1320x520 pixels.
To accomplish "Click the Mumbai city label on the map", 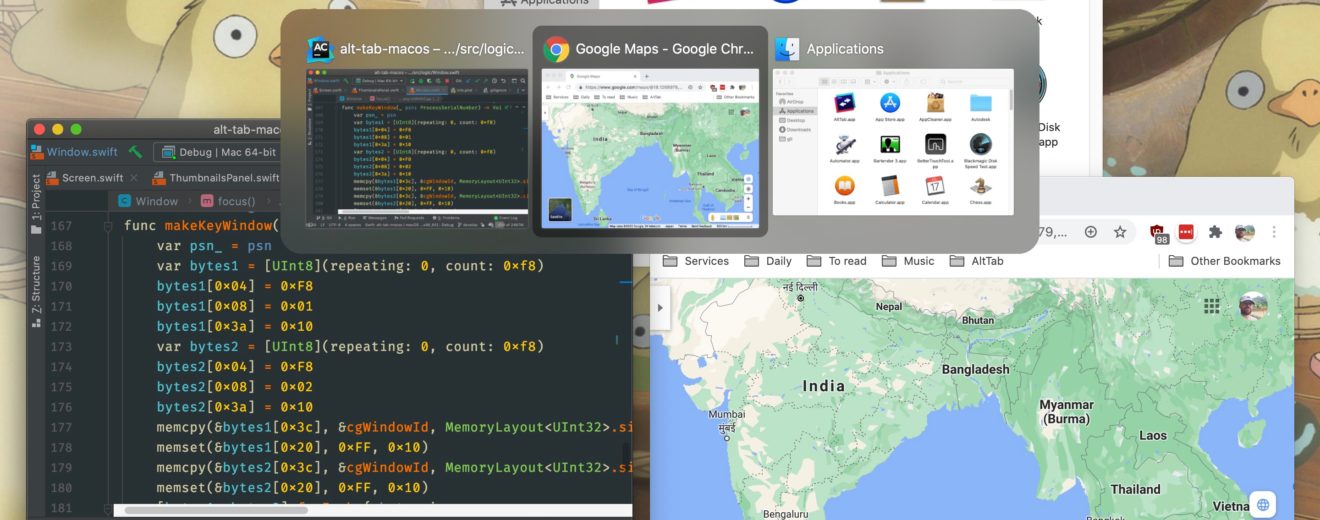I will pyautogui.click(x=726, y=419).
